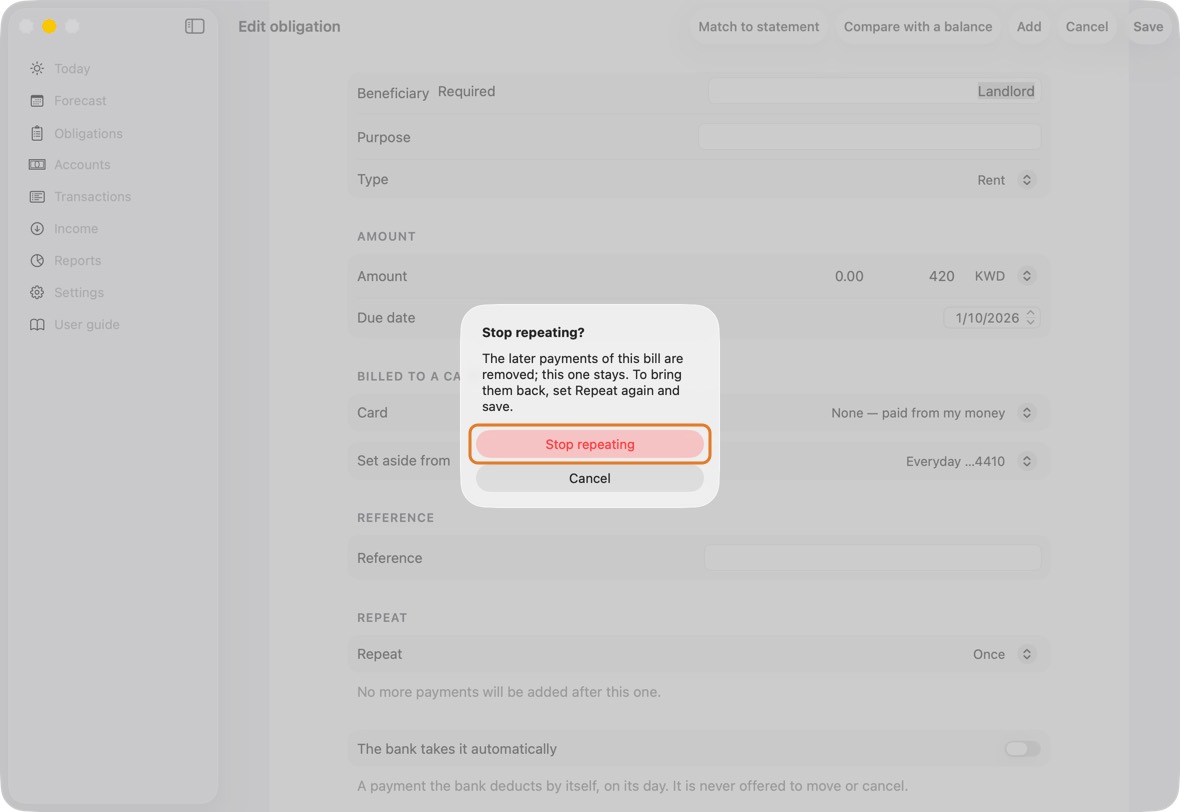Image resolution: width=1180 pixels, height=812 pixels.
Task: Click the Transactions list icon
Action: pyautogui.click(x=37, y=196)
